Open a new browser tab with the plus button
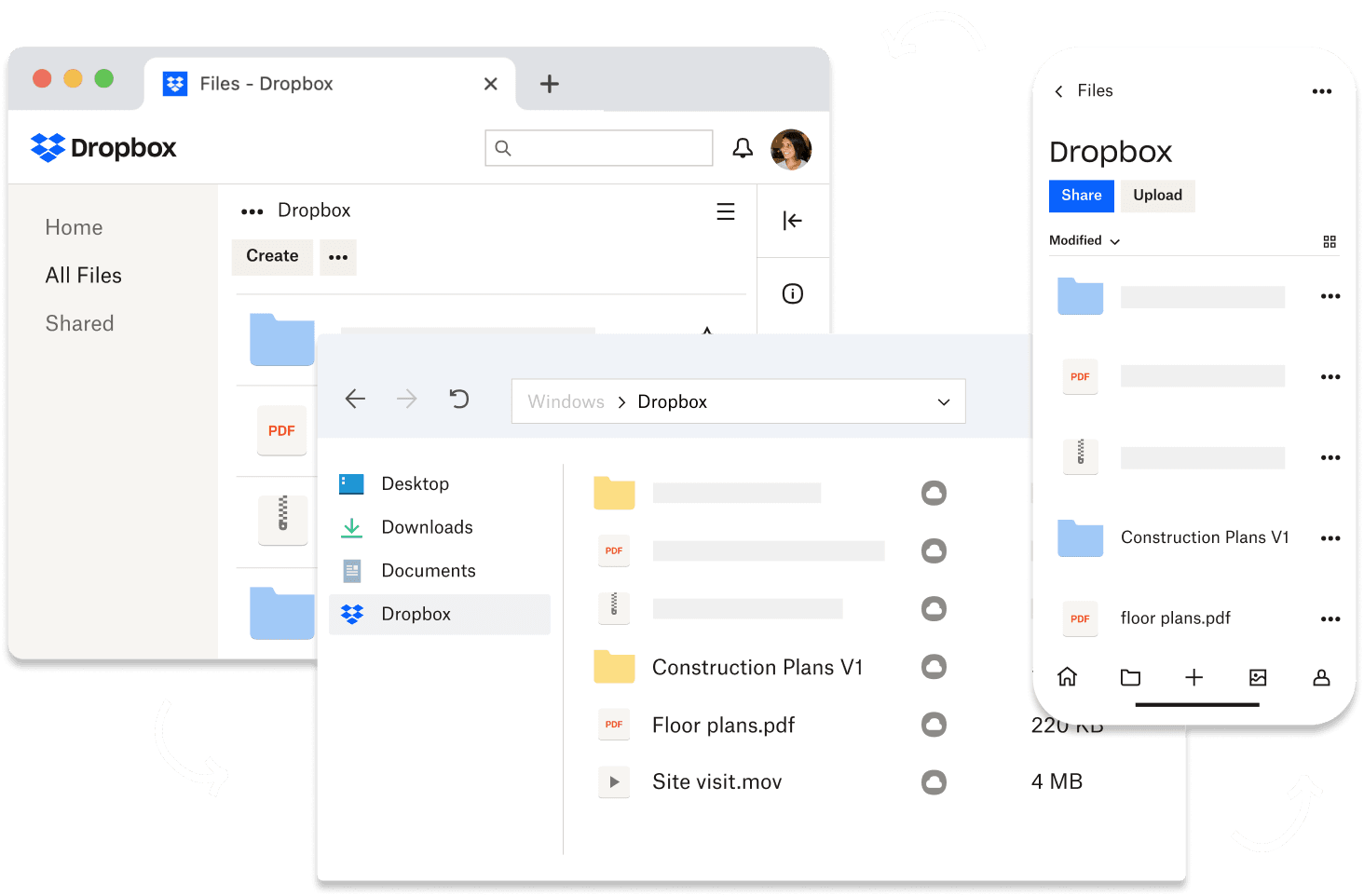 pos(550,84)
